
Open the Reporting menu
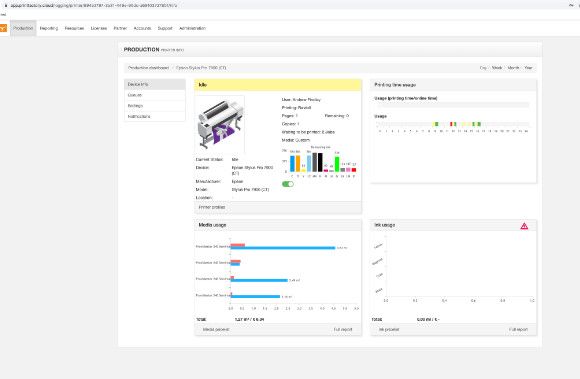[x=49, y=28]
